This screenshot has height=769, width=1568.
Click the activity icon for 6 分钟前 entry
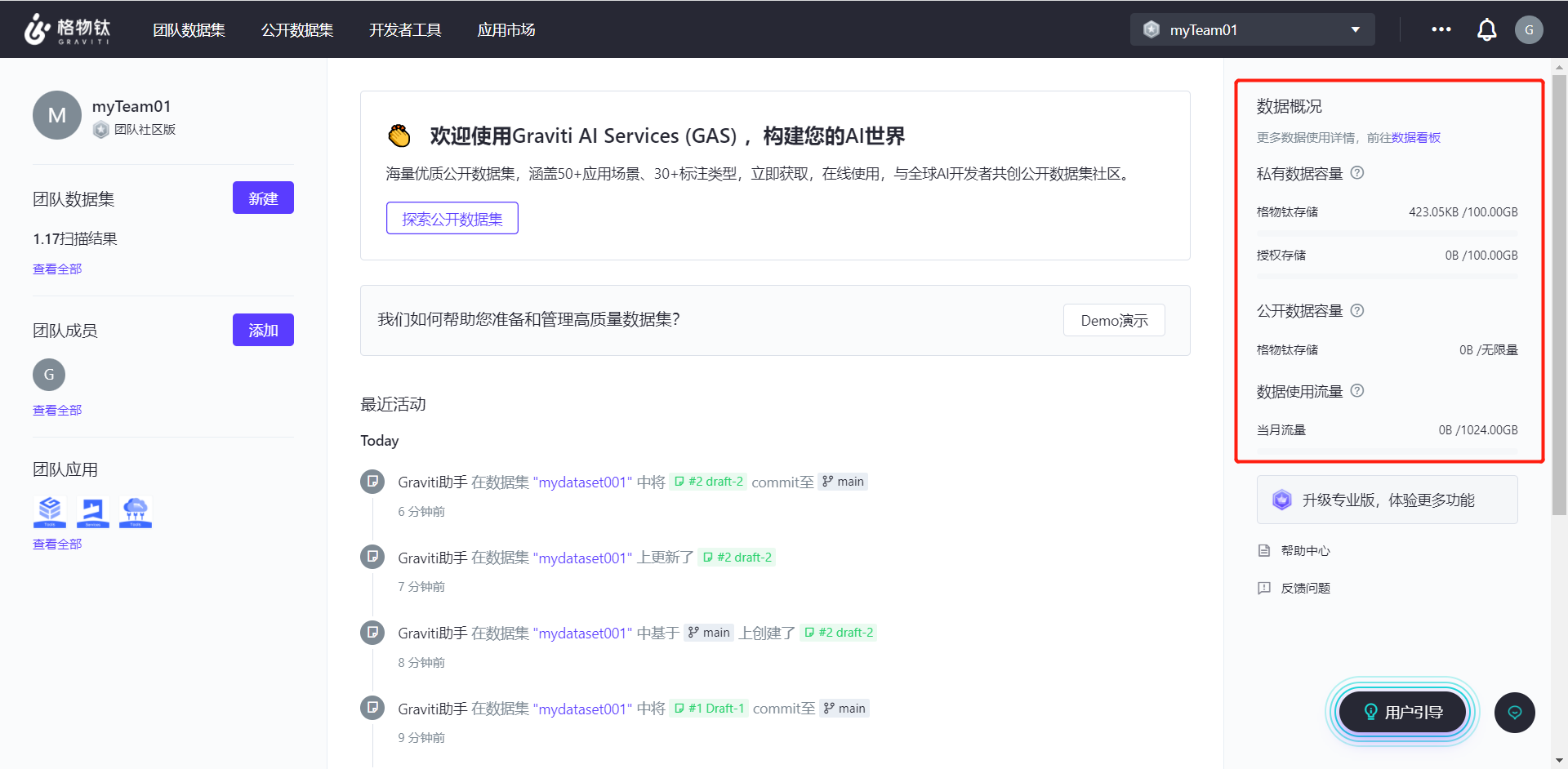coord(372,482)
